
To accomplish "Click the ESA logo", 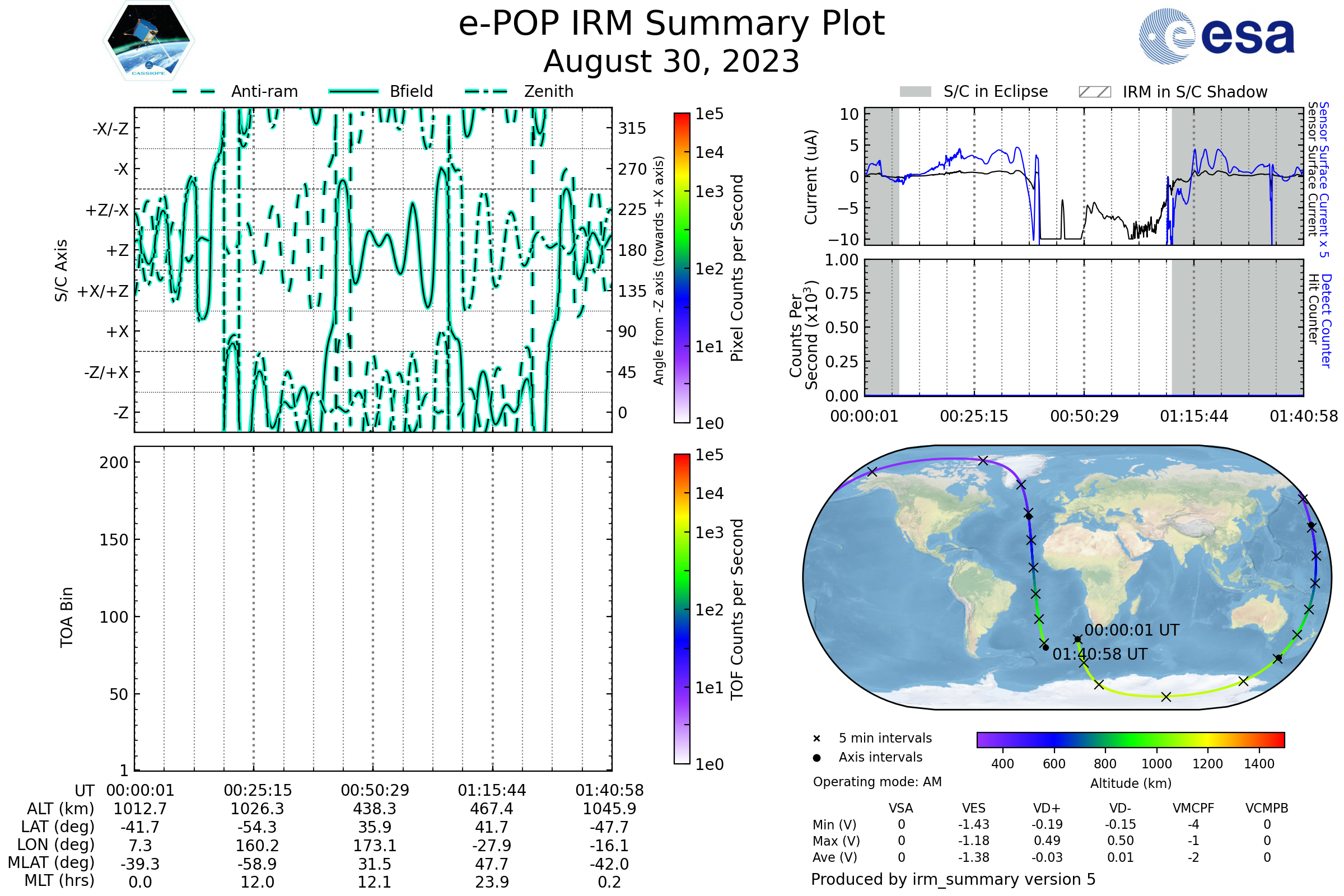I will coord(1216,36).
